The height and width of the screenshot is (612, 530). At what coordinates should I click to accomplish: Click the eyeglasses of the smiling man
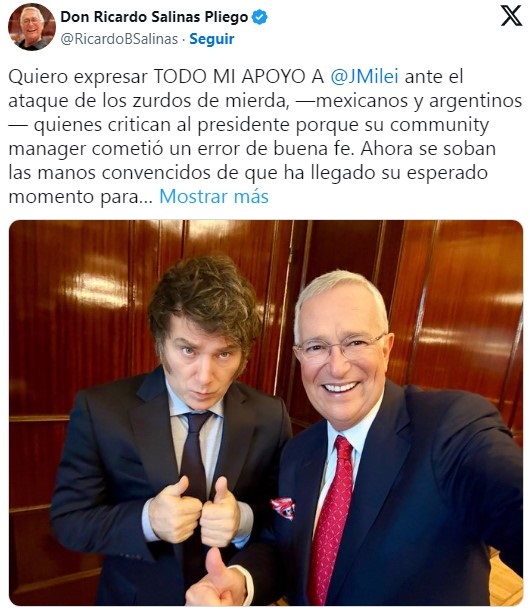340,347
